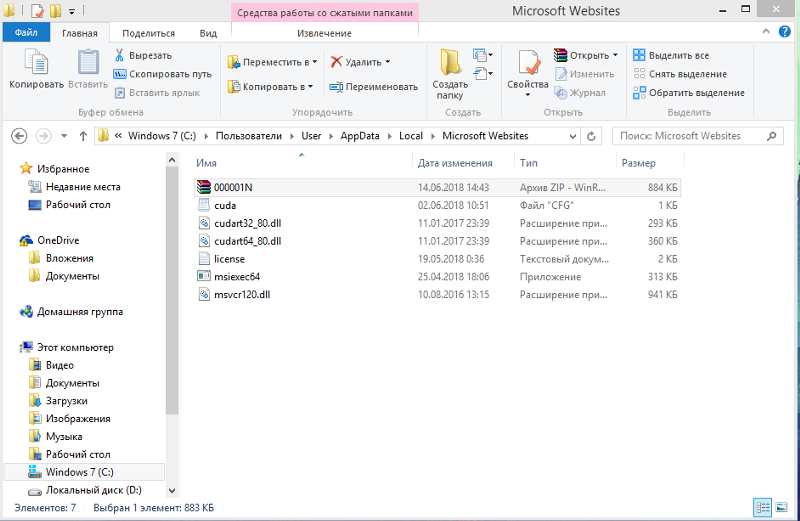
Task: Create new folder via Создать папку
Action: coord(450,75)
